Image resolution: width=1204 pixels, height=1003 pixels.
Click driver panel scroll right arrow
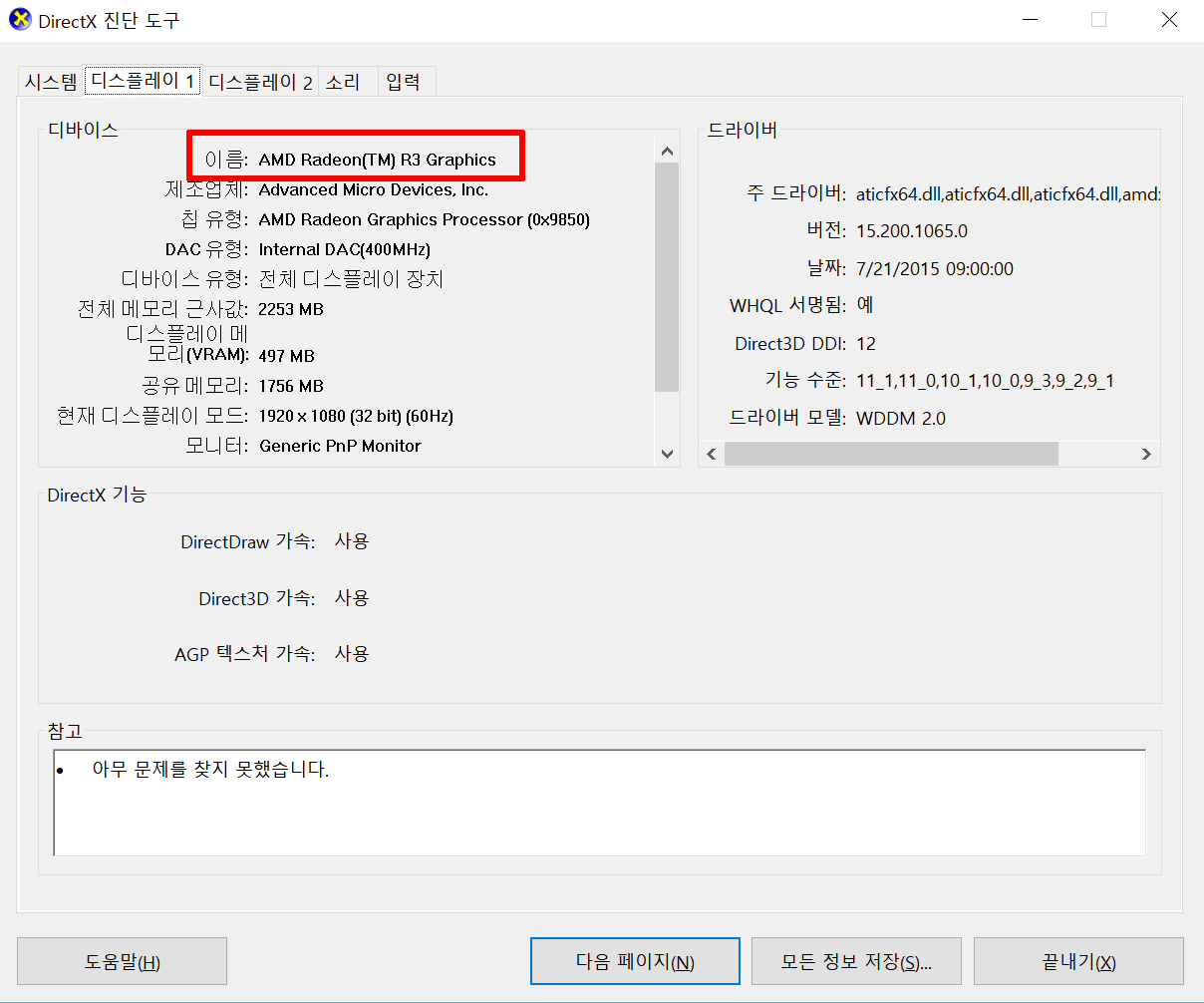[1146, 454]
